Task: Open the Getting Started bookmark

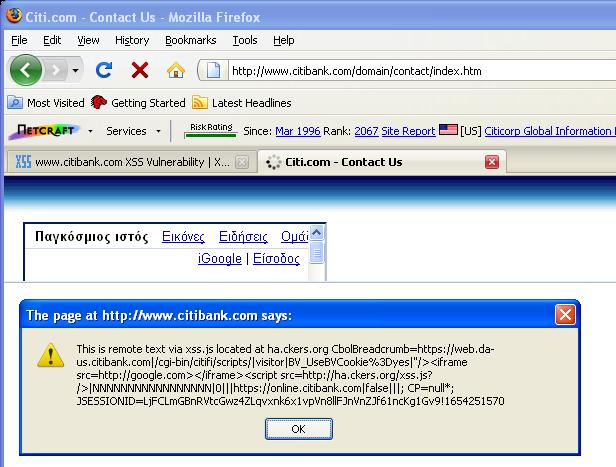Action: click(138, 103)
